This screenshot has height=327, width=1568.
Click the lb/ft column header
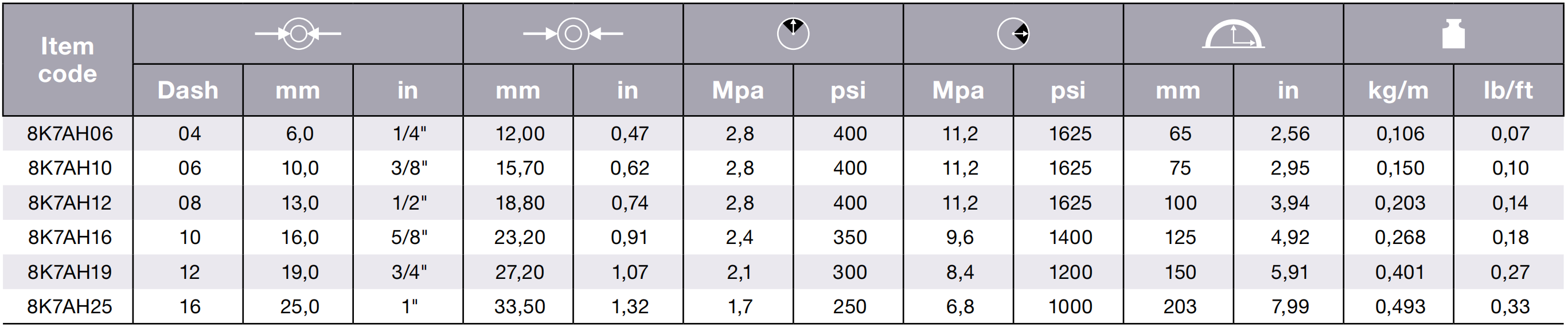[1508, 90]
